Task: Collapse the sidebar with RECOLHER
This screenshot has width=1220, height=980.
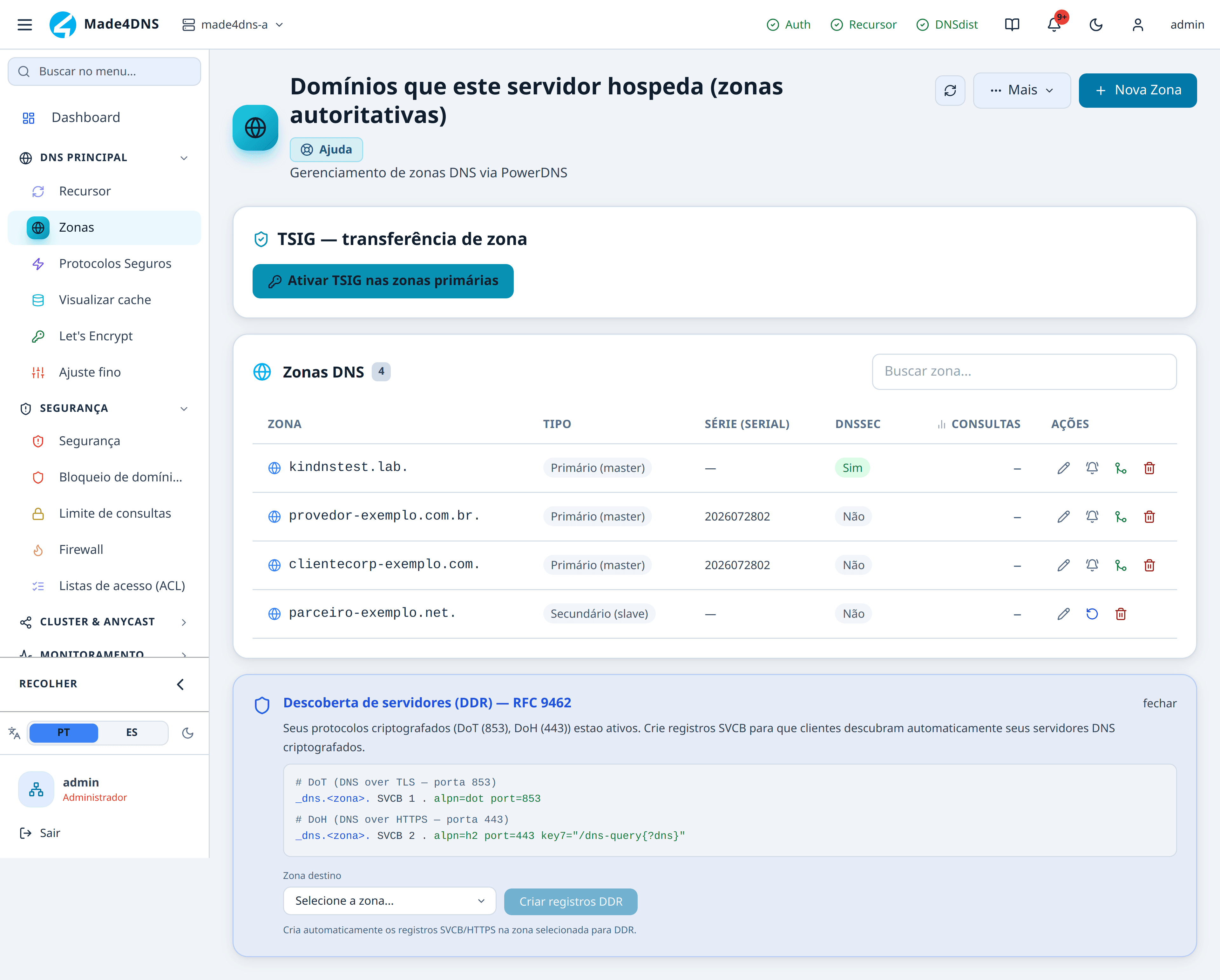Action: 104,684
